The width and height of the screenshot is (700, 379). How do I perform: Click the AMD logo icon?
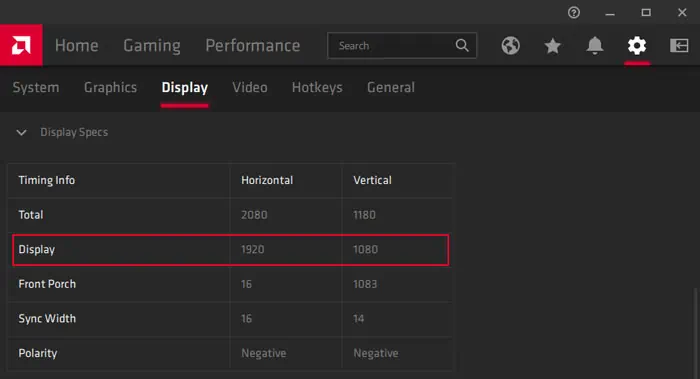coord(21,45)
